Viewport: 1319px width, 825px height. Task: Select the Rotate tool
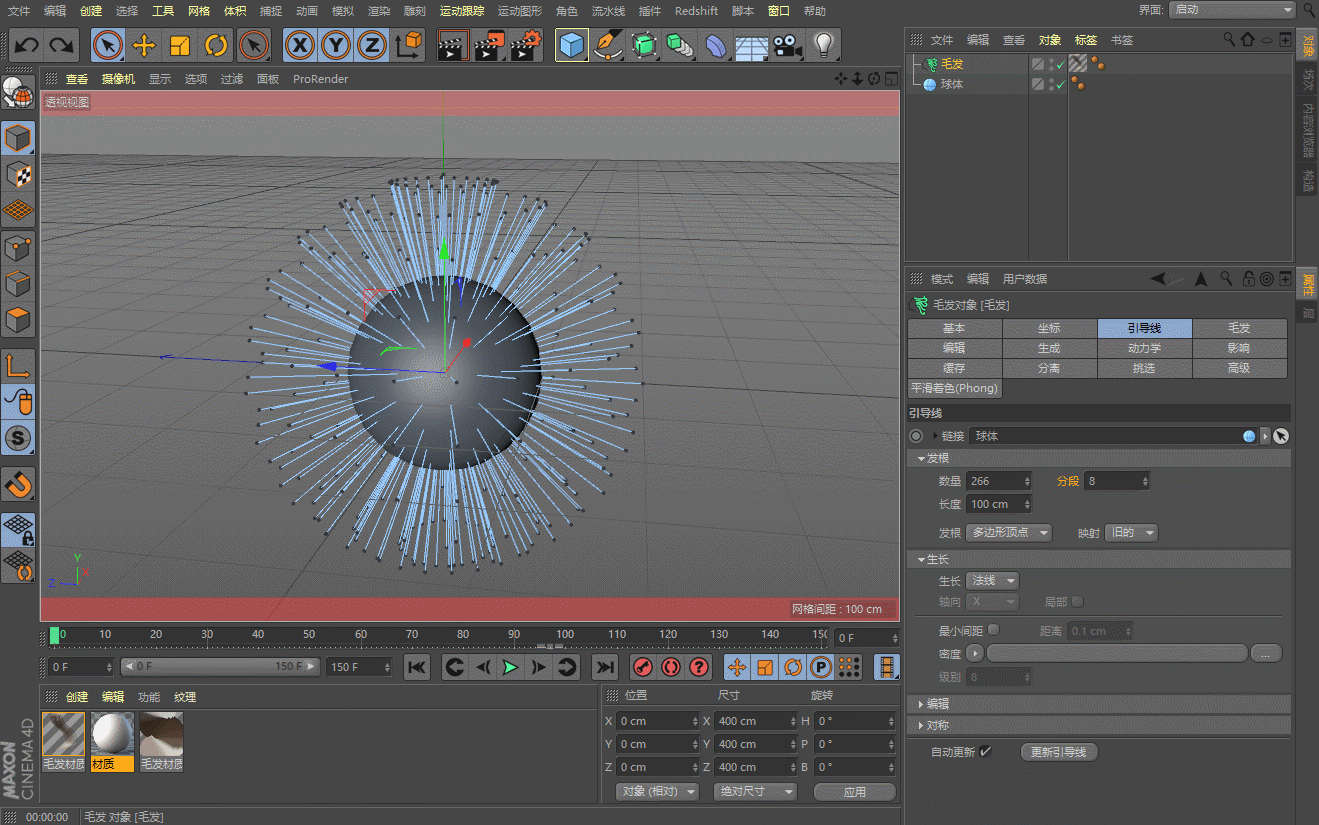pyautogui.click(x=216, y=45)
